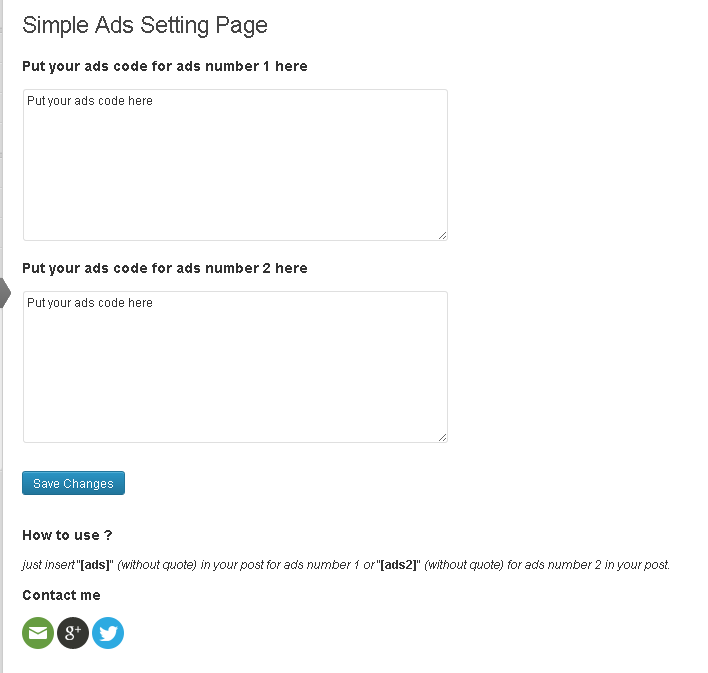Click the "How to use ?" heading
Image resolution: width=708 pixels, height=673 pixels.
67,535
